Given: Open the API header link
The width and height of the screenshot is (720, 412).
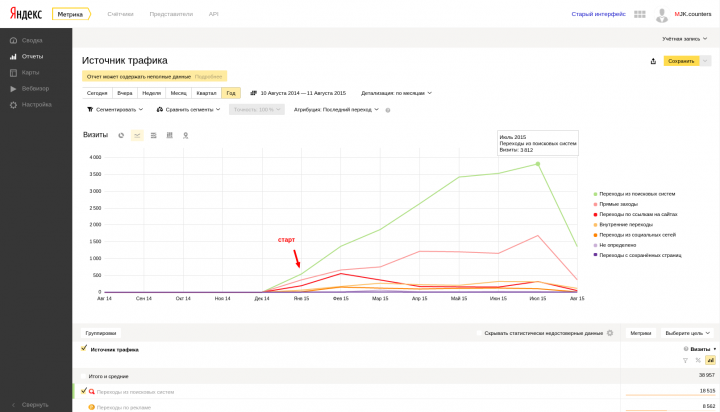Looking at the screenshot, I should tap(214, 14).
